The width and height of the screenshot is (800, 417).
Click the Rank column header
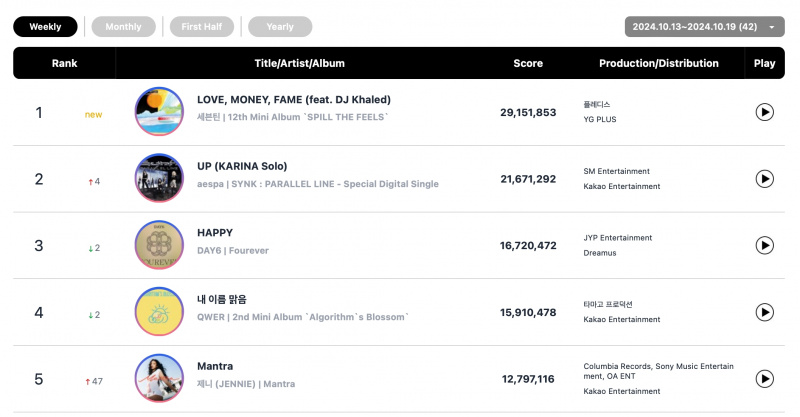click(x=64, y=63)
